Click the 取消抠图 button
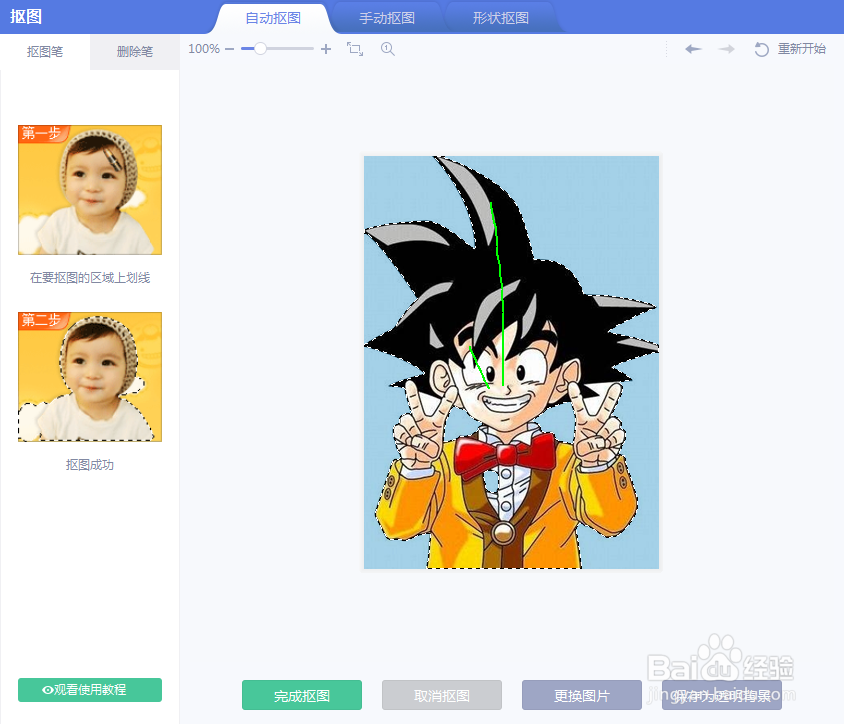This screenshot has height=724, width=844. point(442,695)
